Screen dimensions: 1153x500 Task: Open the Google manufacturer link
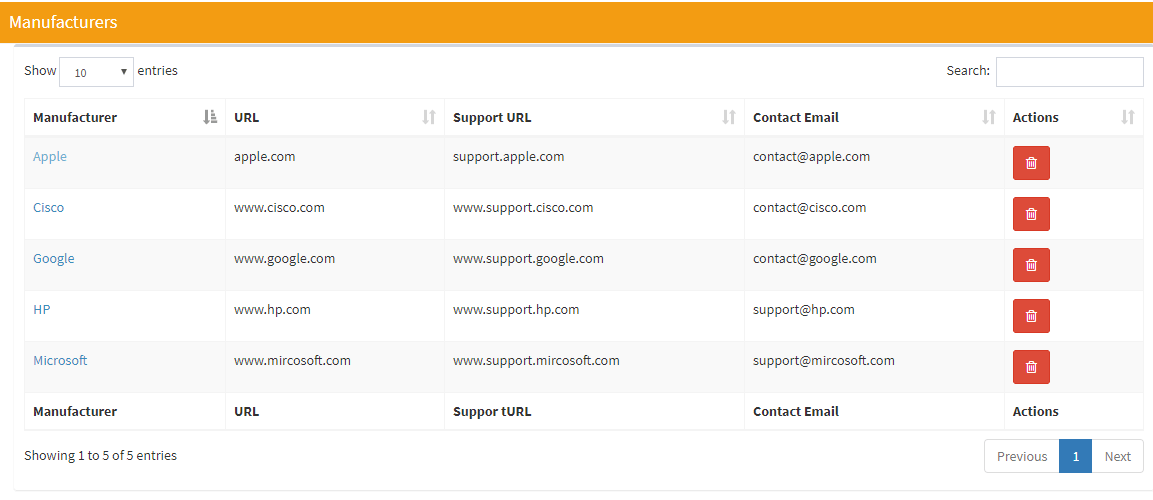tap(54, 258)
